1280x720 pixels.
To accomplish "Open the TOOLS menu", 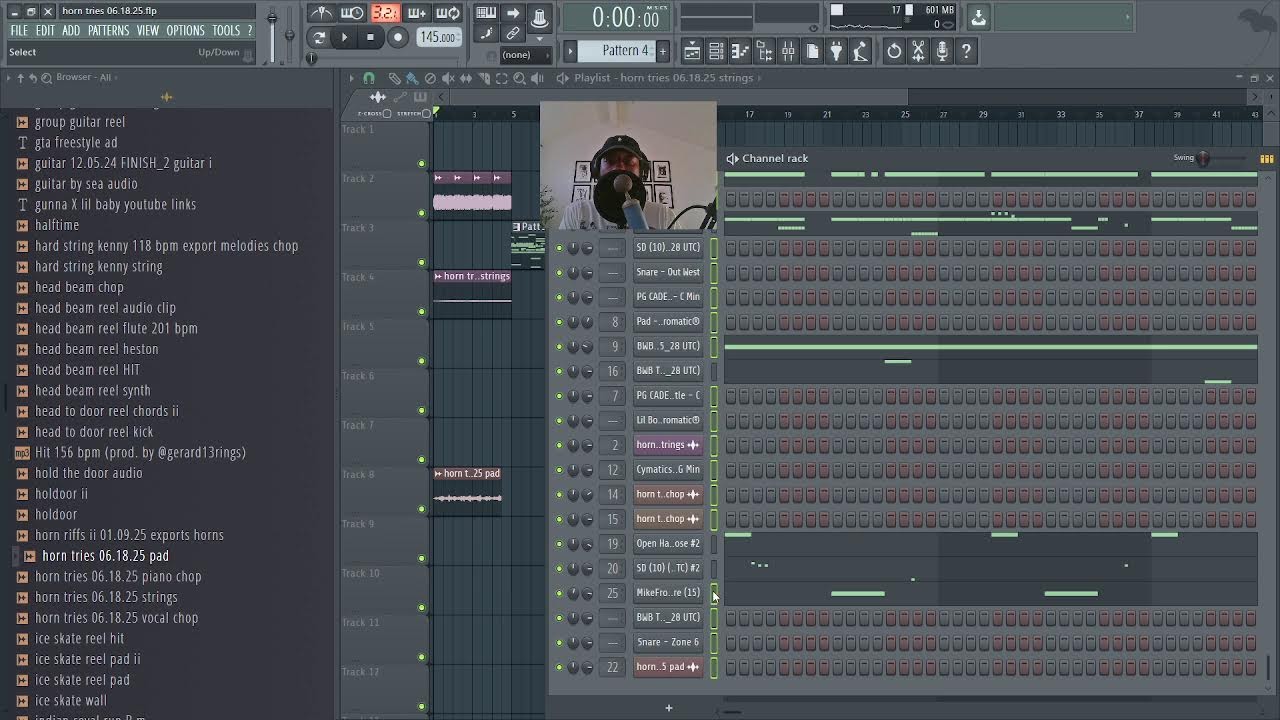I will (226, 31).
